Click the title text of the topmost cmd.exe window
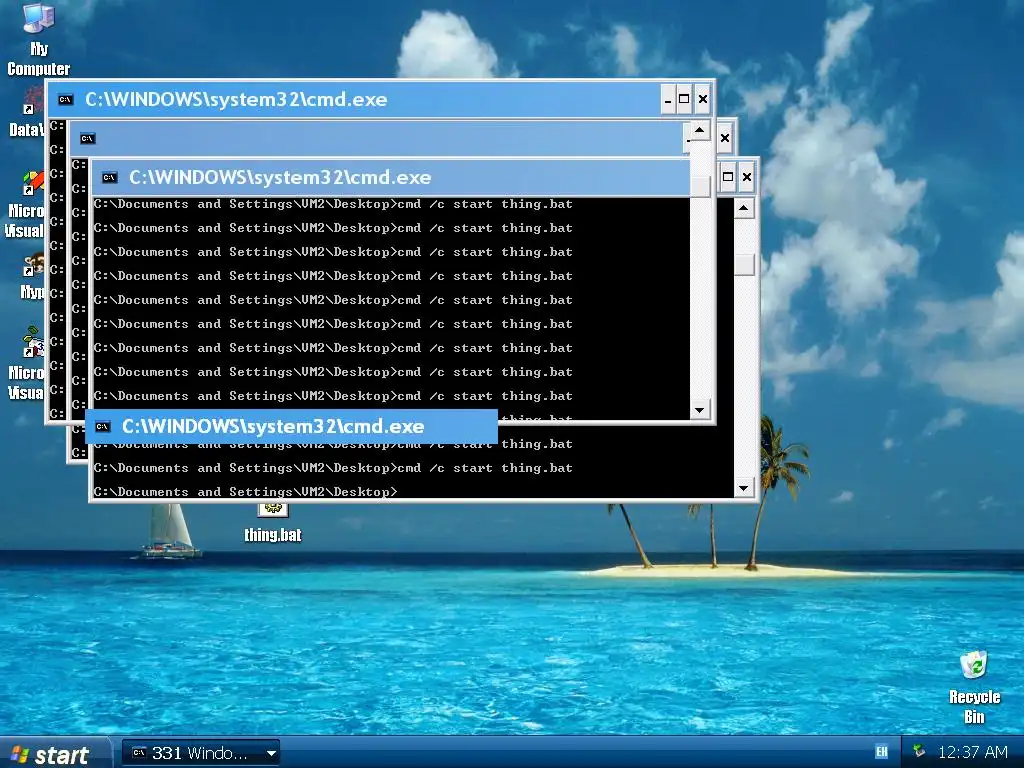1024x768 pixels. (x=236, y=99)
